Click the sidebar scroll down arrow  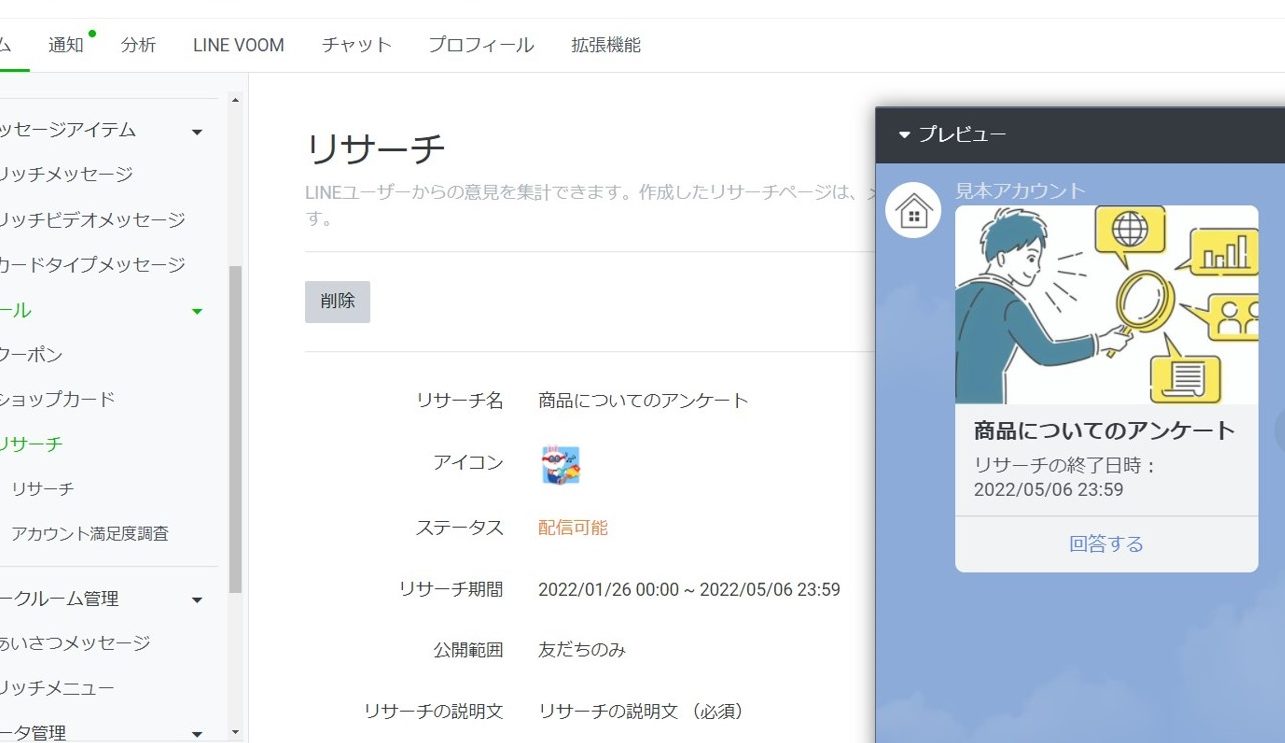pos(236,733)
